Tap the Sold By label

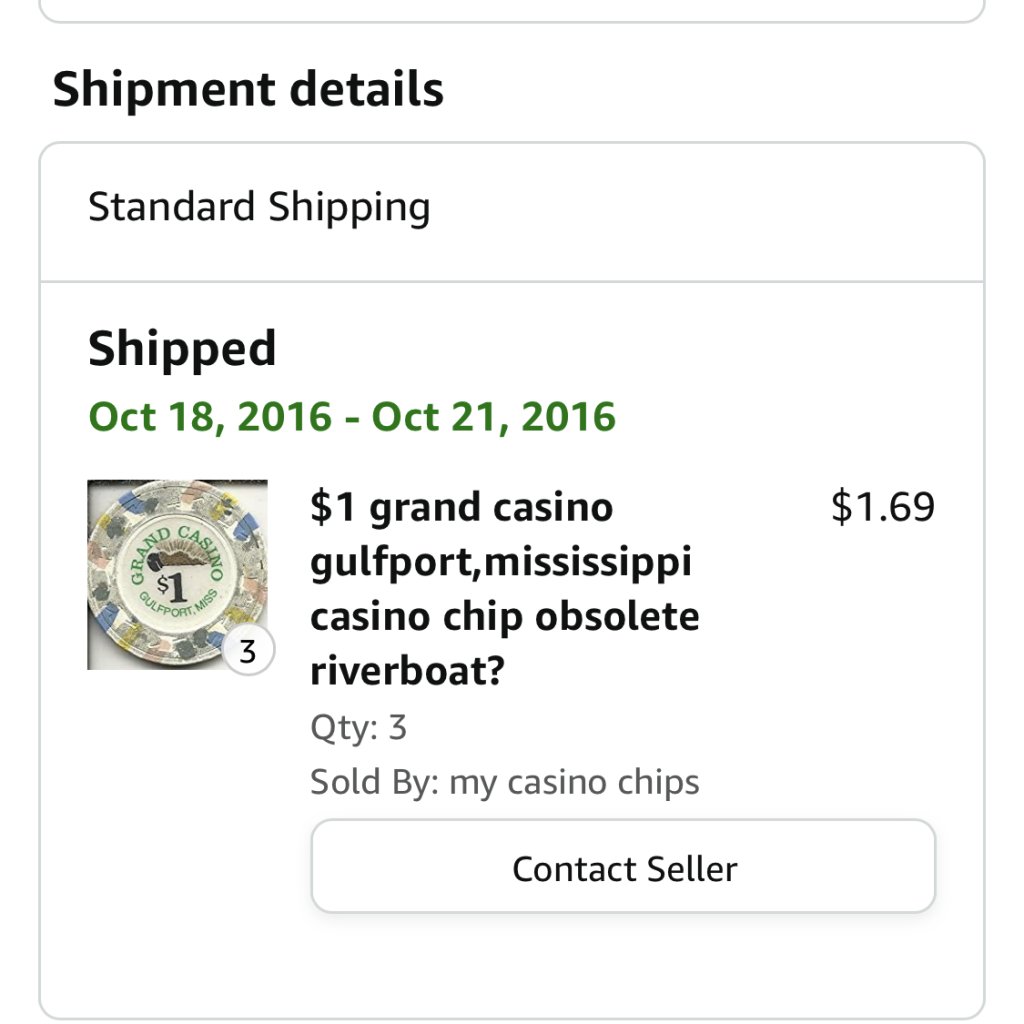pos(374,781)
